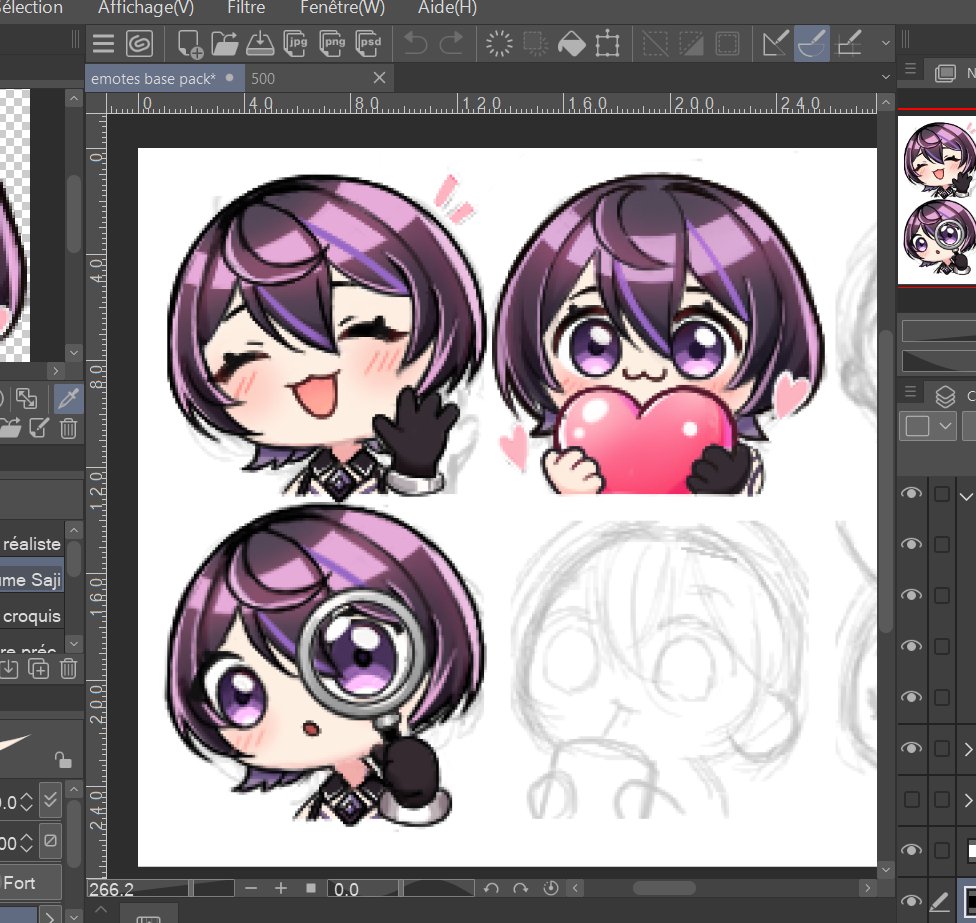Screen dimensions: 976x923
Task: Toggle Snap to Ruler
Action: point(776,44)
